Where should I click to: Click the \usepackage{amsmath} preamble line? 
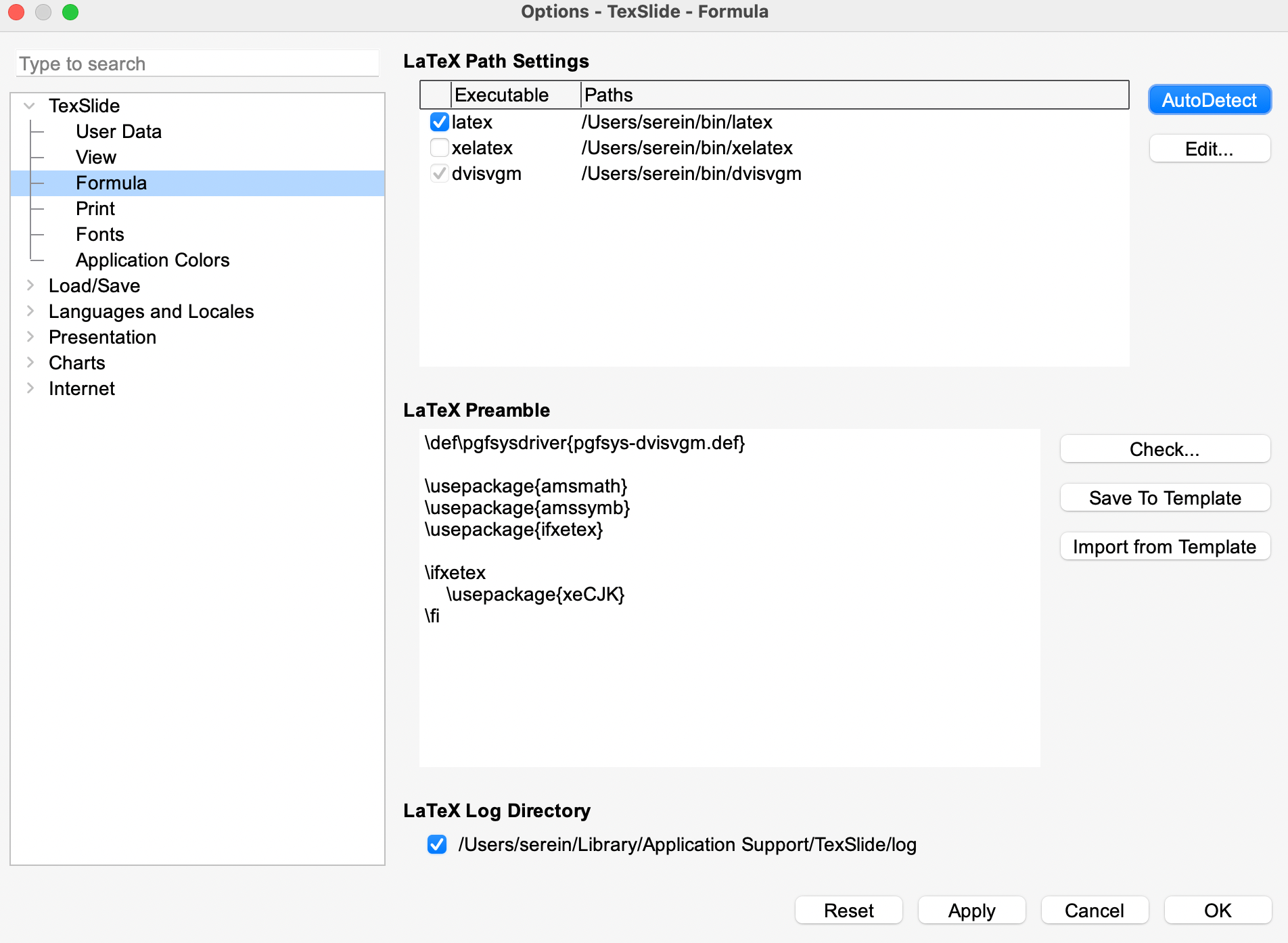pyautogui.click(x=526, y=486)
